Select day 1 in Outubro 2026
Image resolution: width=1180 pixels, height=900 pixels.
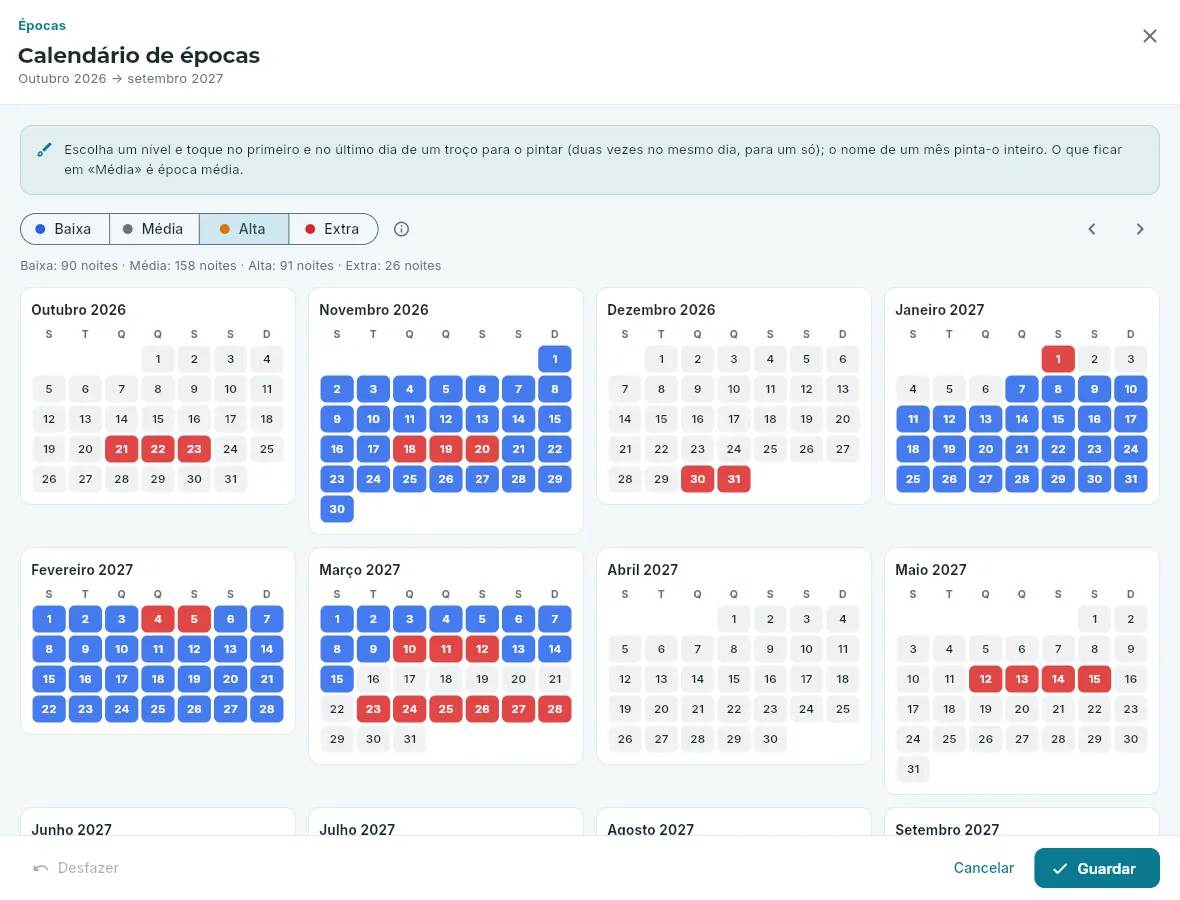tap(158, 359)
